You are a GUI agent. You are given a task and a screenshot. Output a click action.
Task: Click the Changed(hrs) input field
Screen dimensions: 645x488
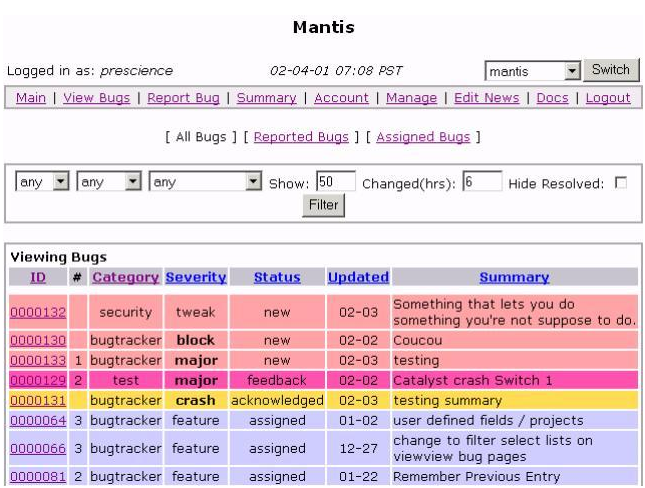click(x=482, y=181)
